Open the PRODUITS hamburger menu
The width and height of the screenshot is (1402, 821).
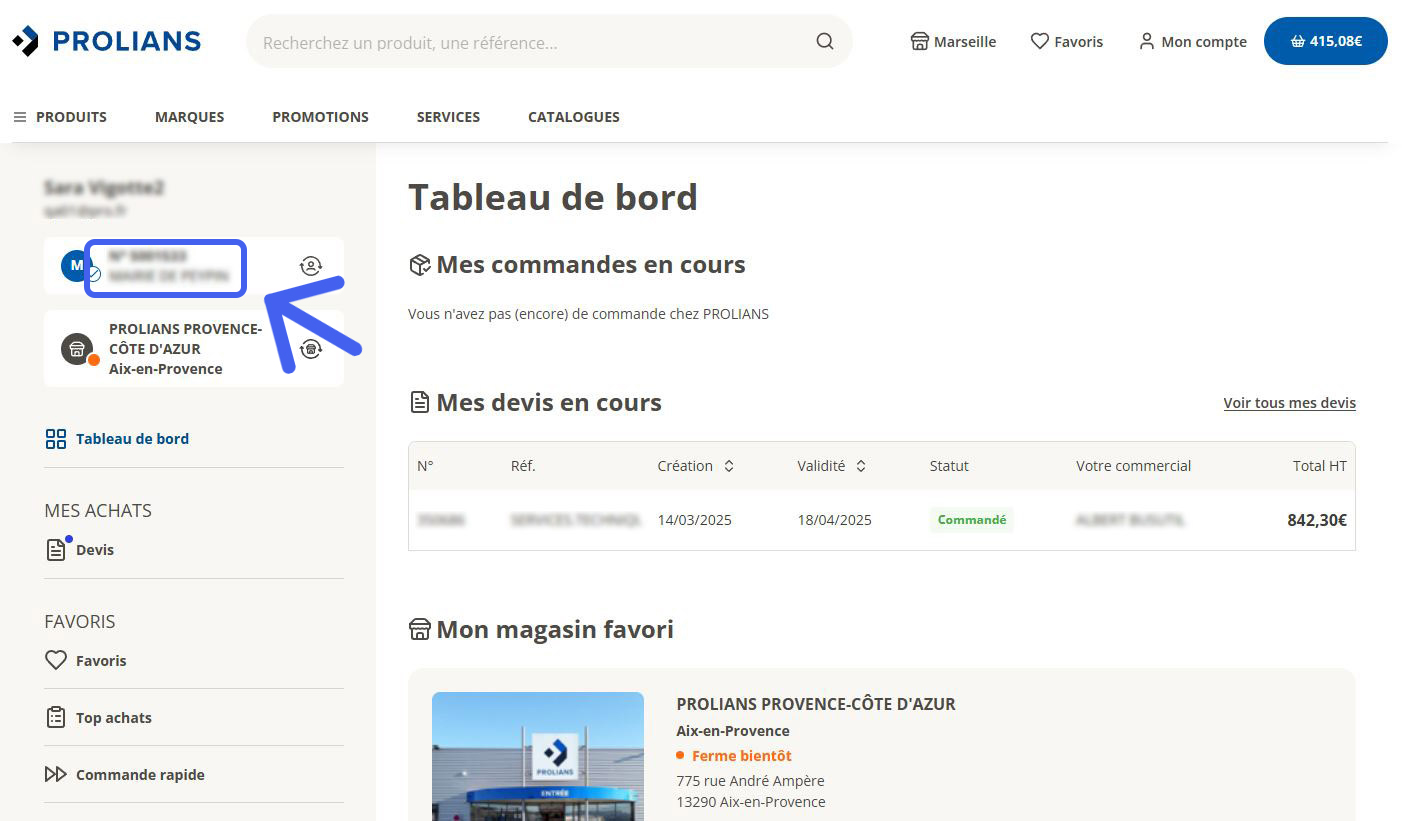point(60,117)
